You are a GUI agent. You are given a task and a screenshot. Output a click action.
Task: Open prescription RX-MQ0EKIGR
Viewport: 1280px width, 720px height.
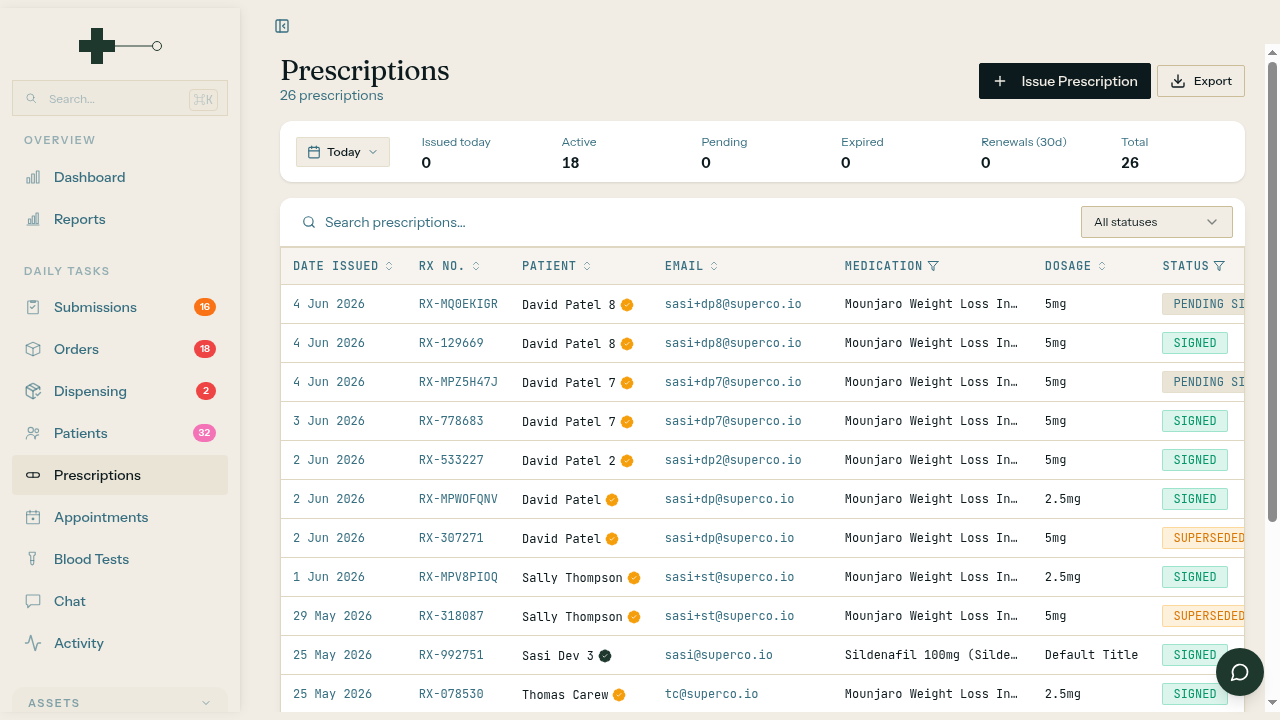point(458,304)
